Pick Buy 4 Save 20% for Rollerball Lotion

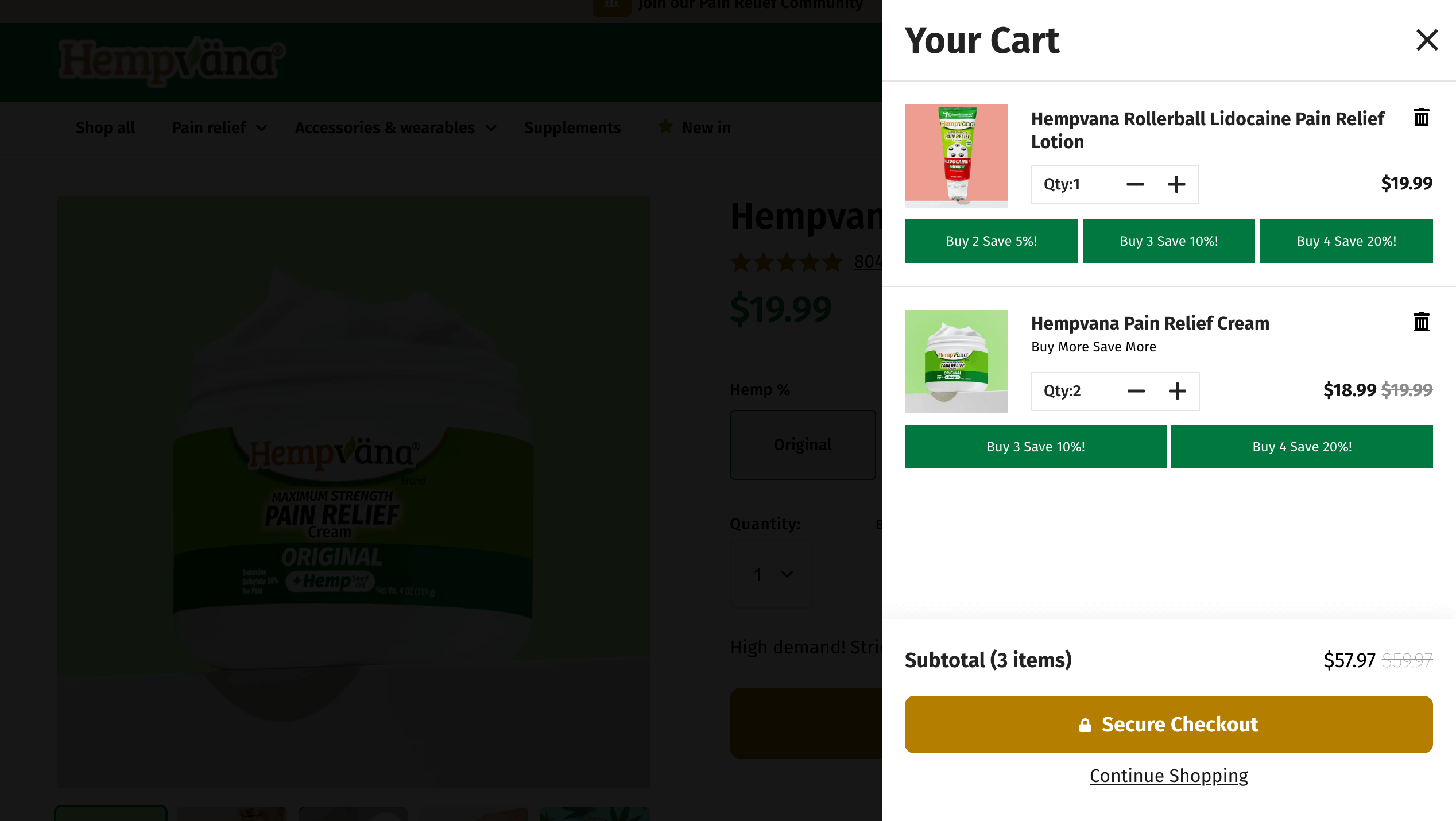pos(1346,241)
